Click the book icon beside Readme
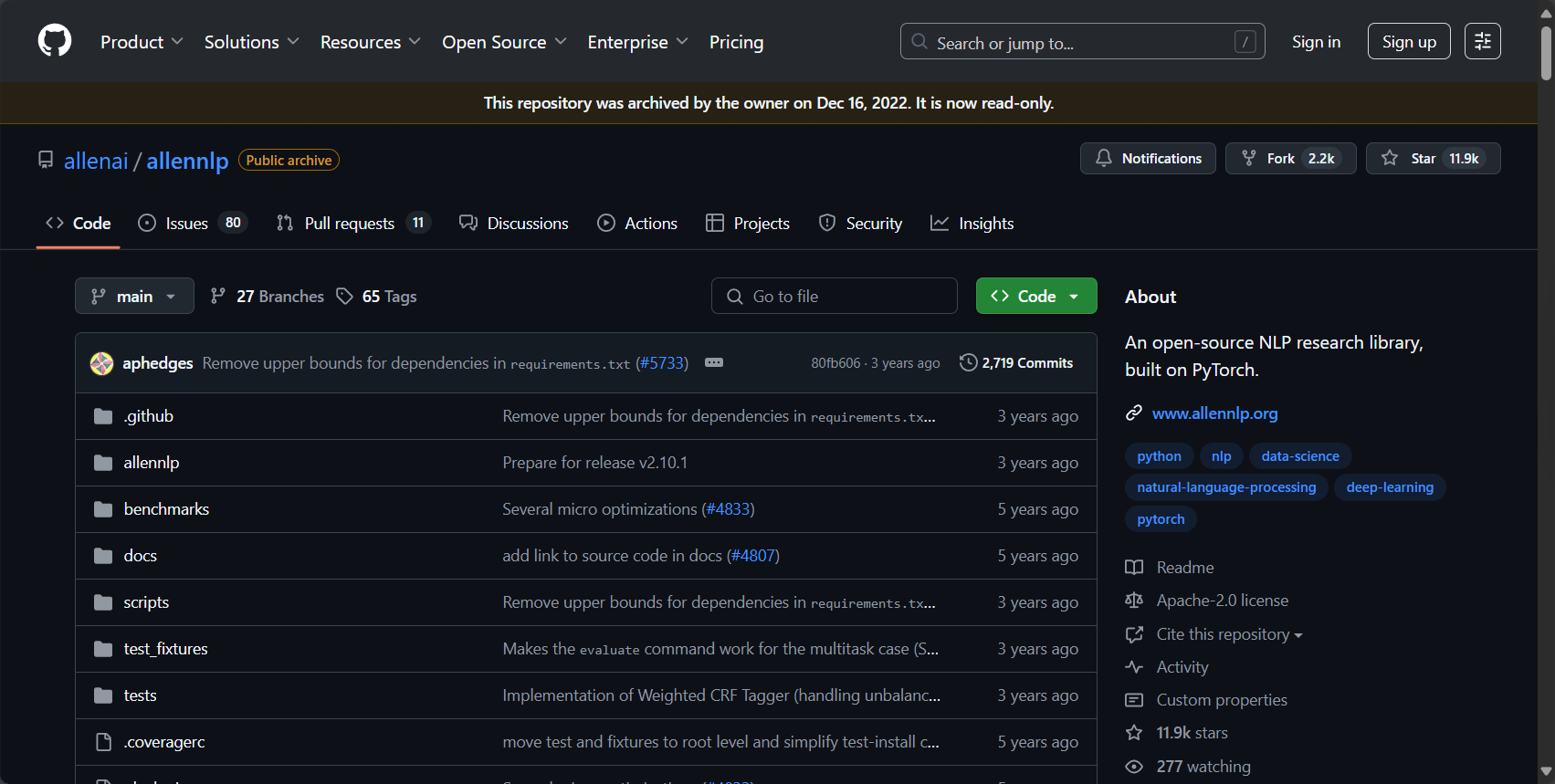The width and height of the screenshot is (1555, 784). pos(1134,568)
